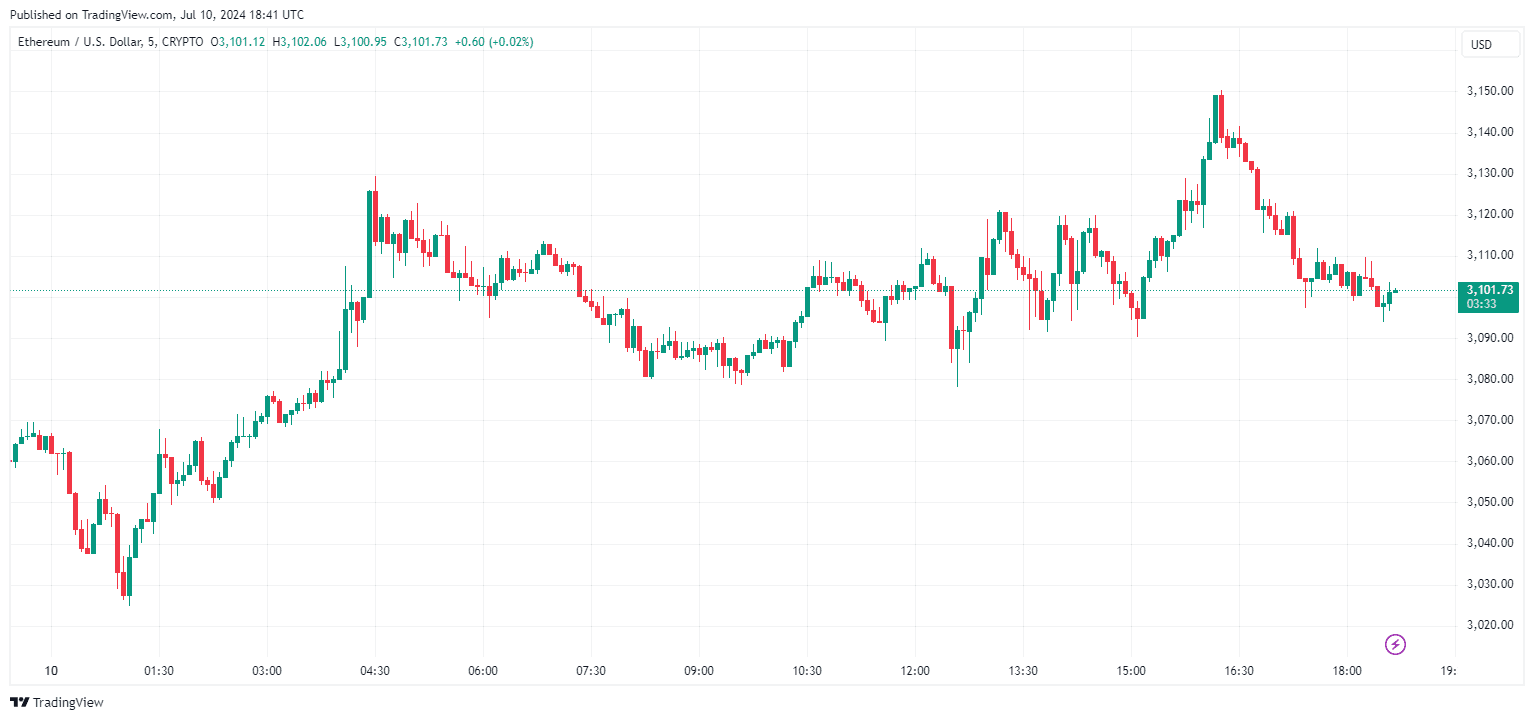Click the 01:30 time axis label
Screen dimensions: 1534x720
pos(159,671)
